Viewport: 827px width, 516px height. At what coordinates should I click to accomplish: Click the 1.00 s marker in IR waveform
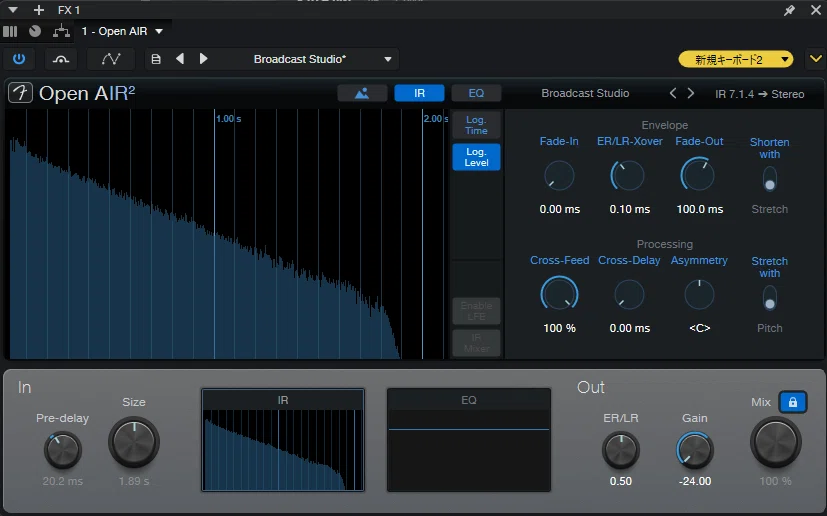pyautogui.click(x=228, y=119)
